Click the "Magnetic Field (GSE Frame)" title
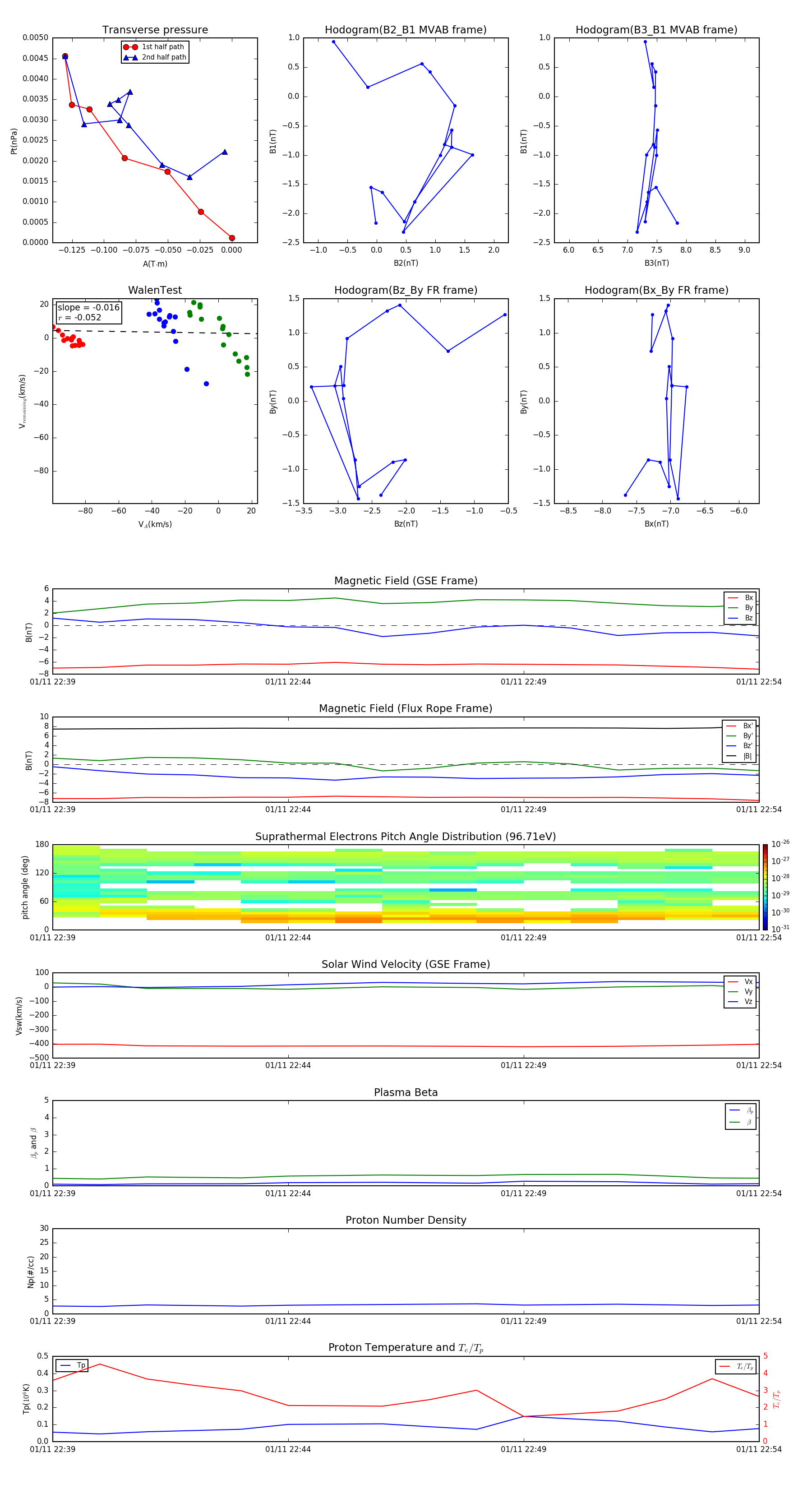The image size is (812, 1489). [x=406, y=581]
